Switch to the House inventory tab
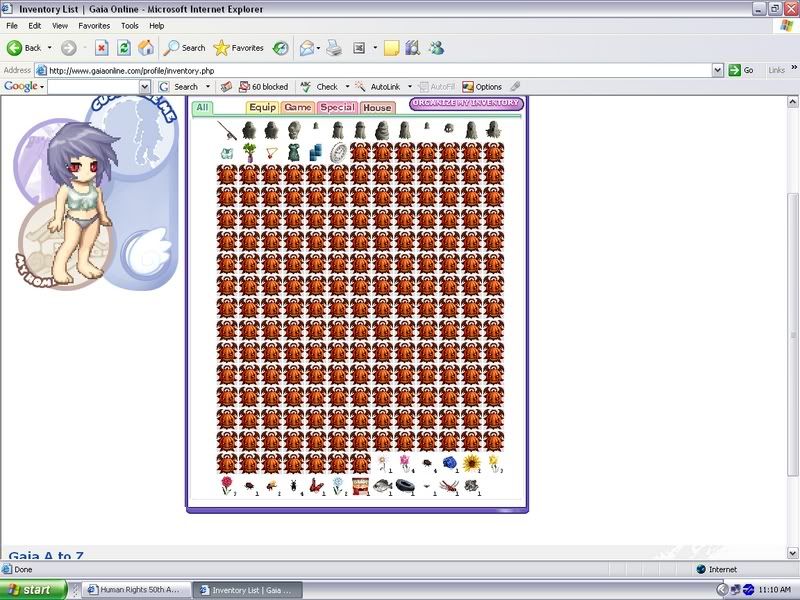 pyautogui.click(x=377, y=108)
